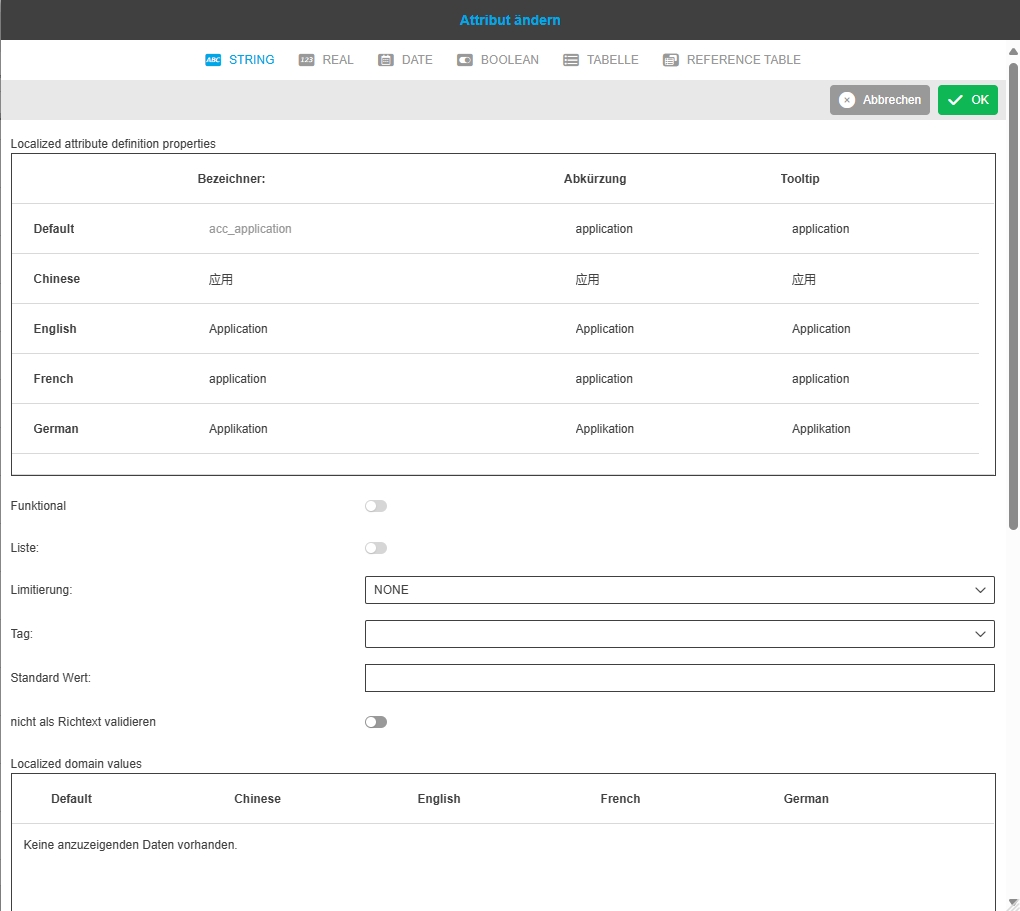Switch to the DATE tab label
This screenshot has height=911, width=1020.
pyautogui.click(x=417, y=60)
